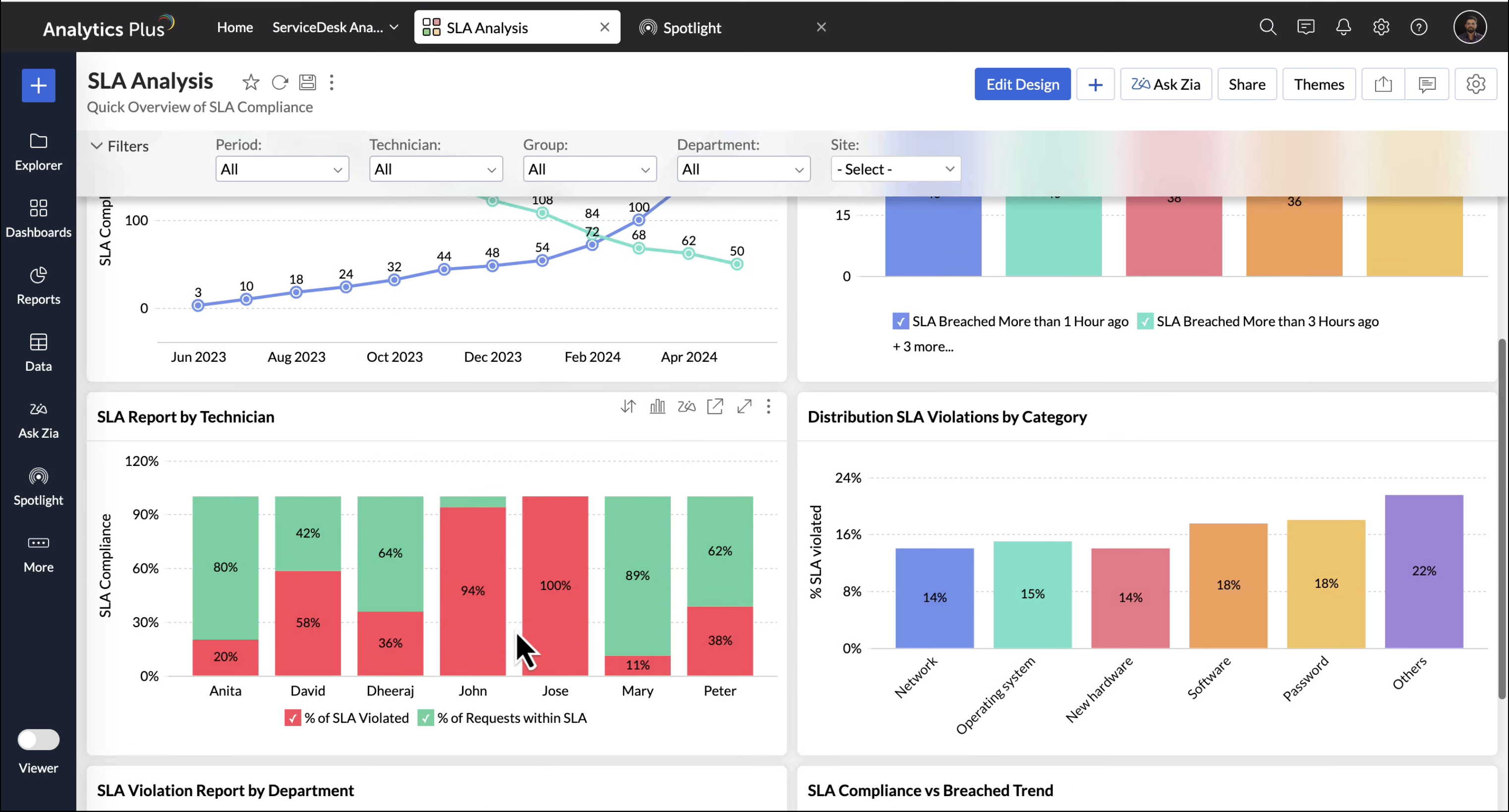Open the Period filter dropdown

[282, 170]
